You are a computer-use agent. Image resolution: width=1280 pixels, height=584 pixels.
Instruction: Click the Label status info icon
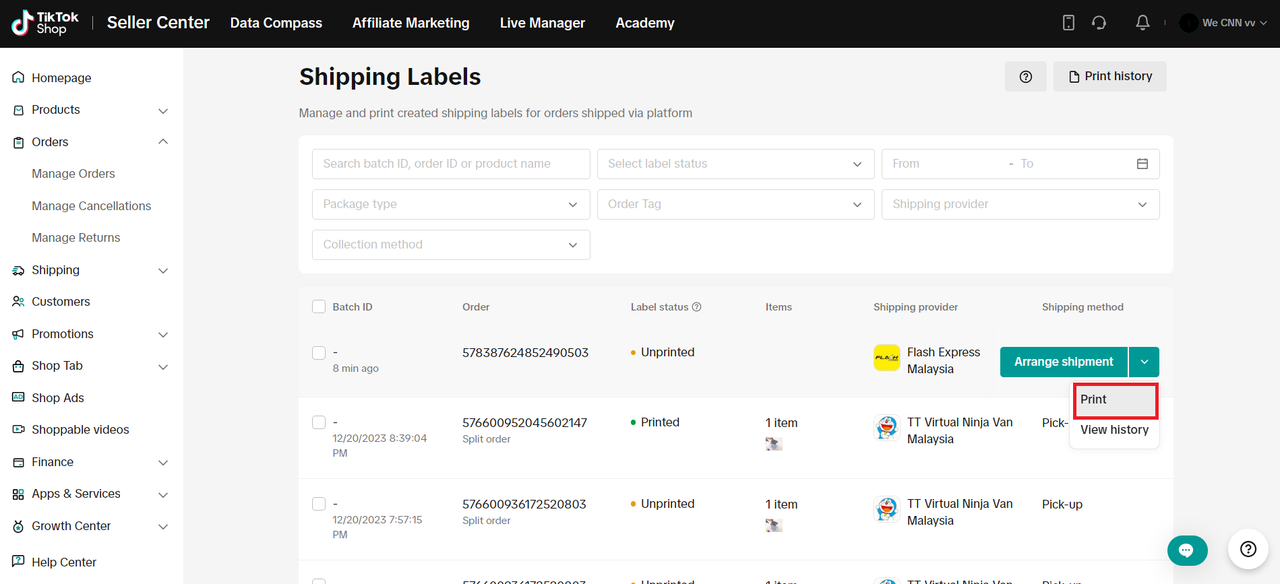(x=697, y=307)
